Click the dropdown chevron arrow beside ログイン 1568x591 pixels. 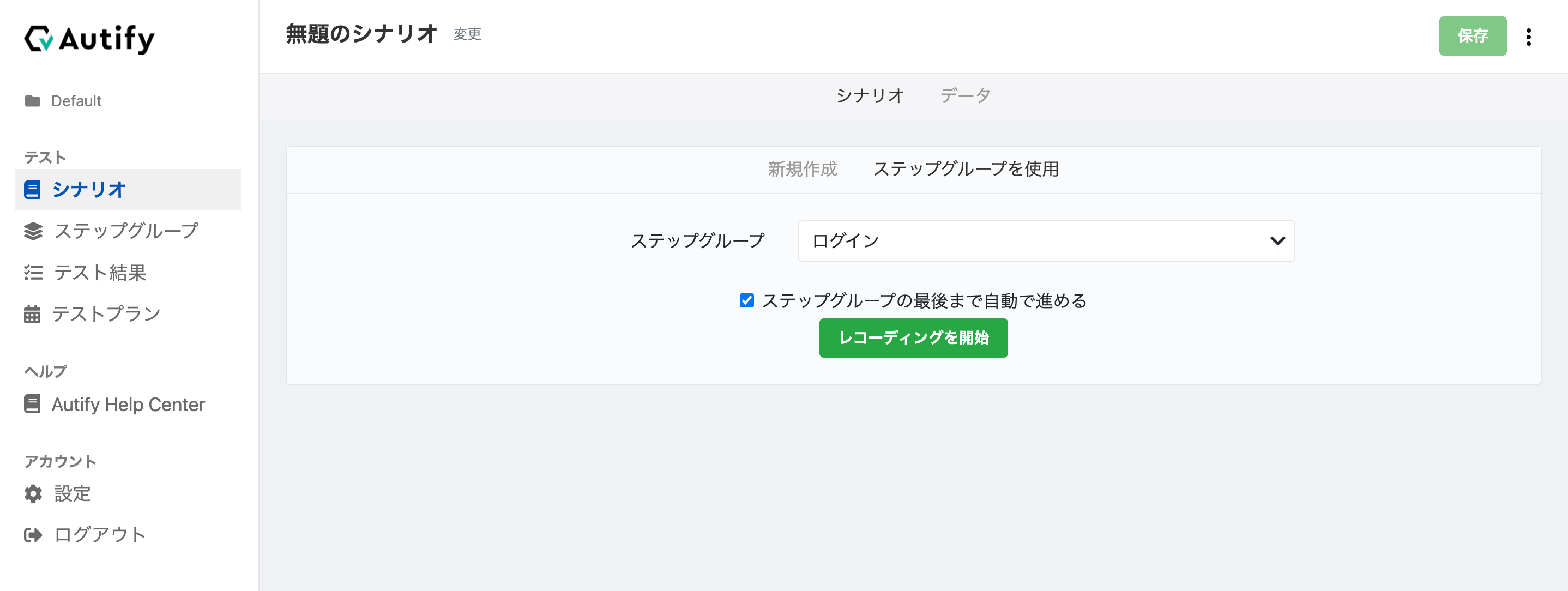pyautogui.click(x=1277, y=241)
